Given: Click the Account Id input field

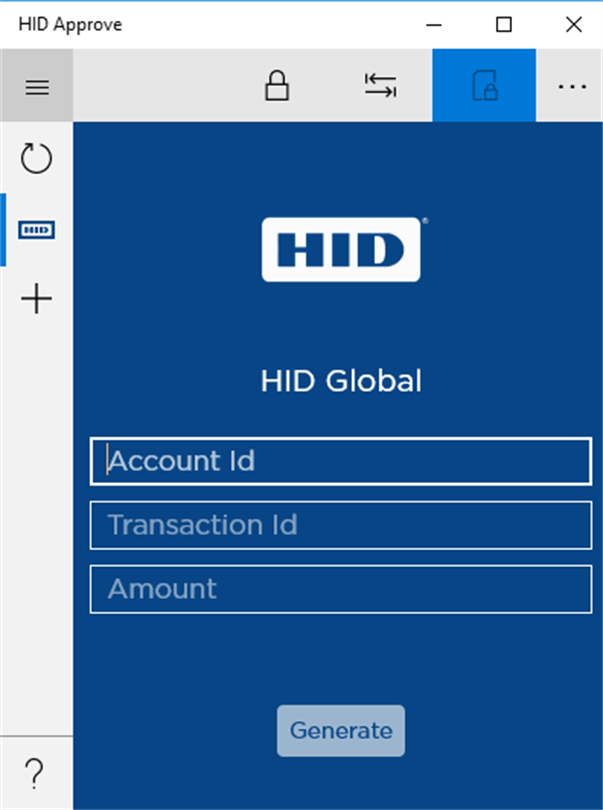Looking at the screenshot, I should click(x=341, y=461).
